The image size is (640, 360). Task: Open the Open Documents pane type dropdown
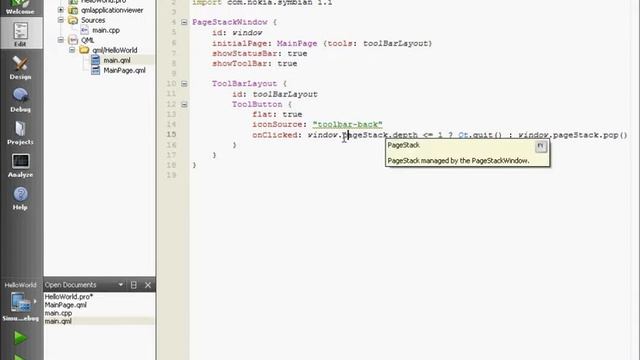120,284
